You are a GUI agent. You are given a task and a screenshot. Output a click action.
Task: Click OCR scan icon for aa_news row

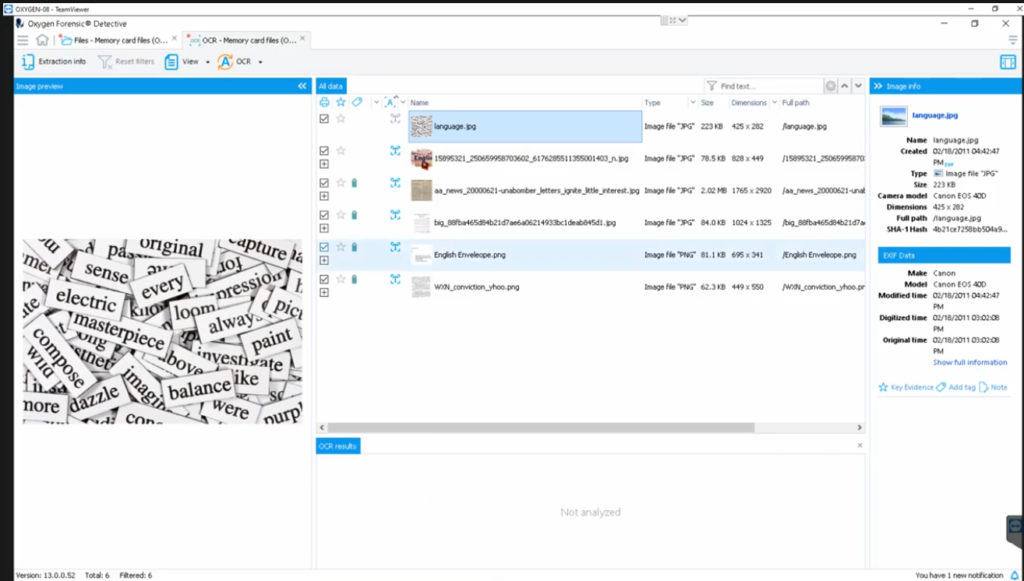click(395, 183)
